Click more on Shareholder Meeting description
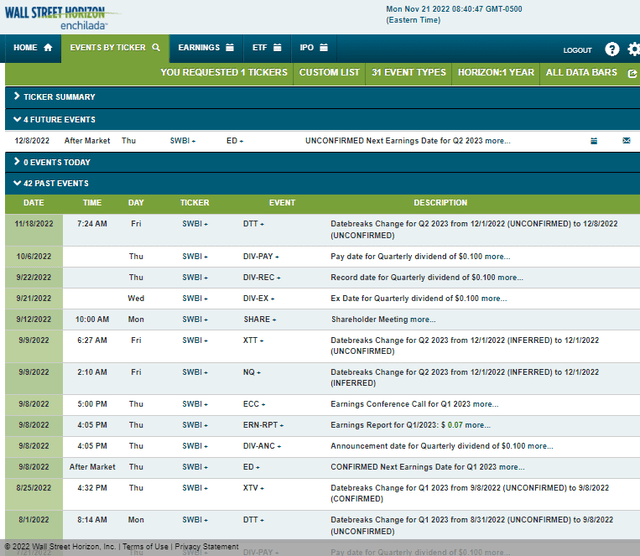Viewport: 640px width, 556px height. click(423, 320)
